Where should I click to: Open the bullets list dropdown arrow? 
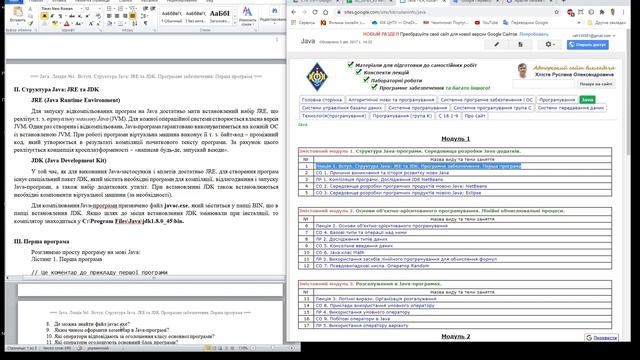[x=115, y=9]
